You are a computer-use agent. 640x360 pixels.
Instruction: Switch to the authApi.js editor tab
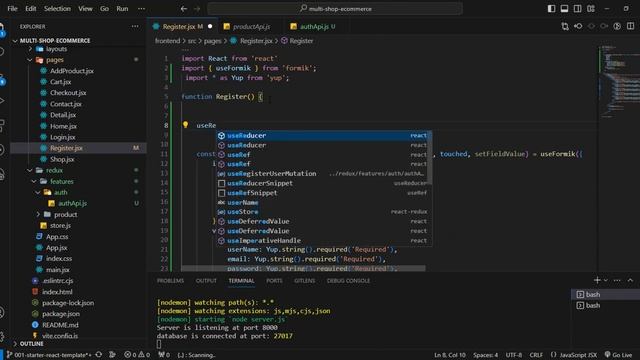click(317, 27)
